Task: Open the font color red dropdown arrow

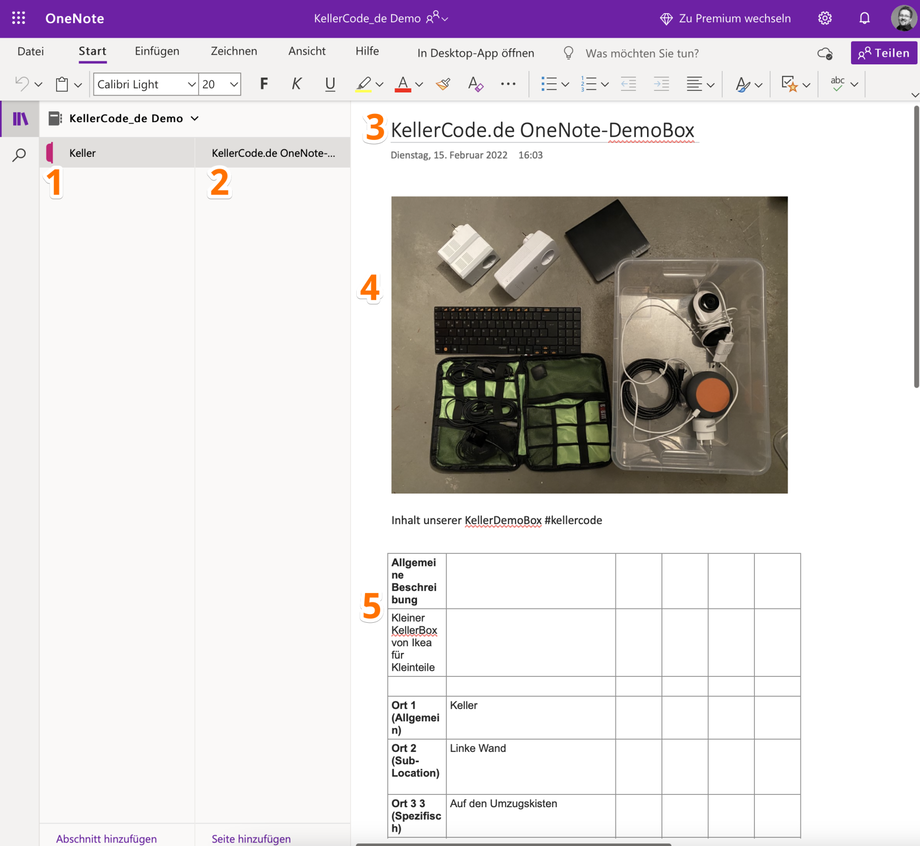Action: pos(419,85)
